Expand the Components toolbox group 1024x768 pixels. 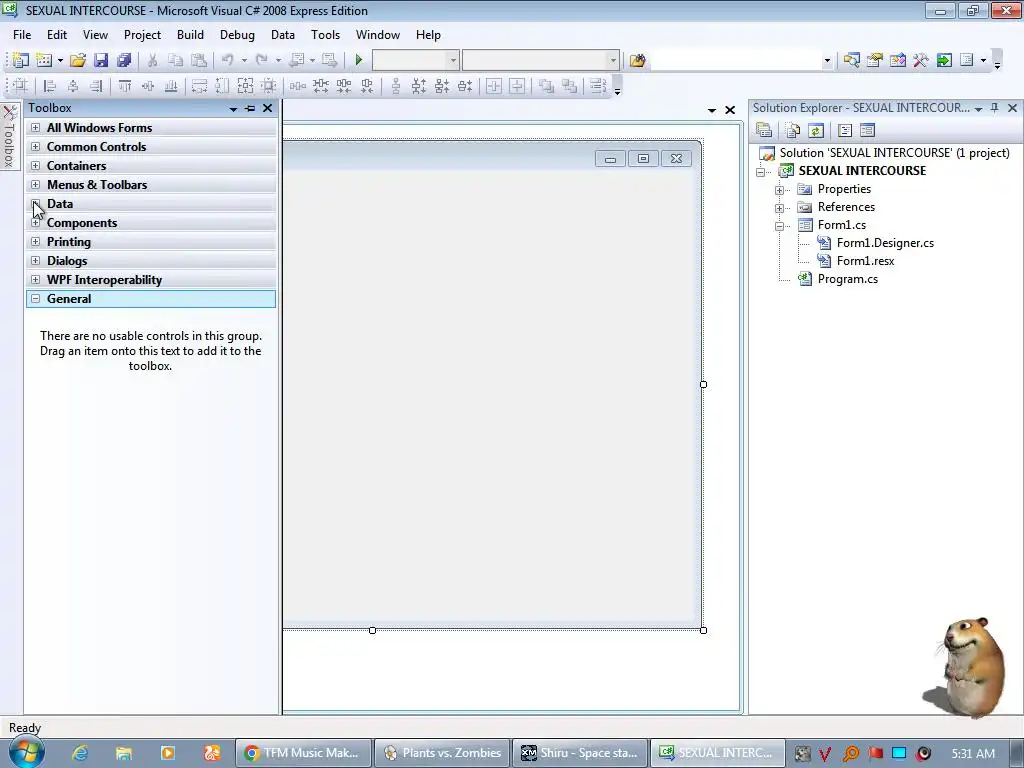pyautogui.click(x=35, y=223)
